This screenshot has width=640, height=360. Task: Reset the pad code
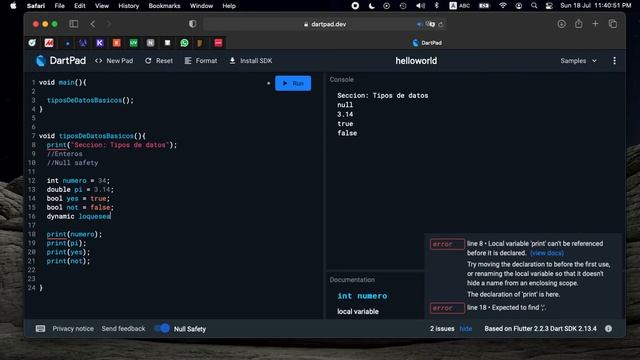159,61
